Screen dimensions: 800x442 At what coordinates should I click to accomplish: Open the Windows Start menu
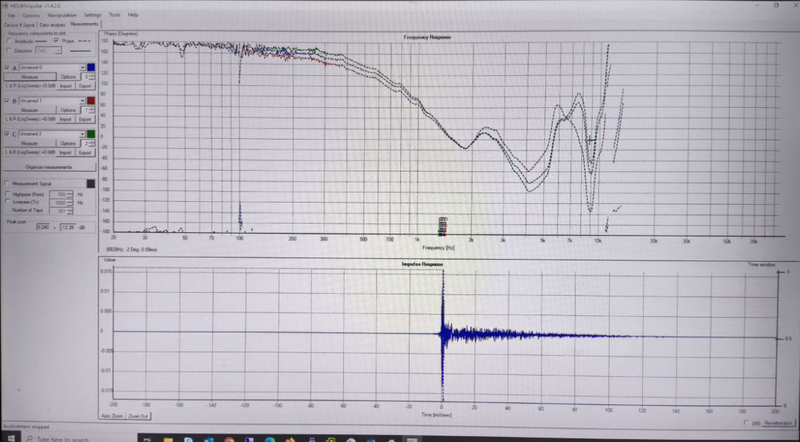[x=9, y=438]
